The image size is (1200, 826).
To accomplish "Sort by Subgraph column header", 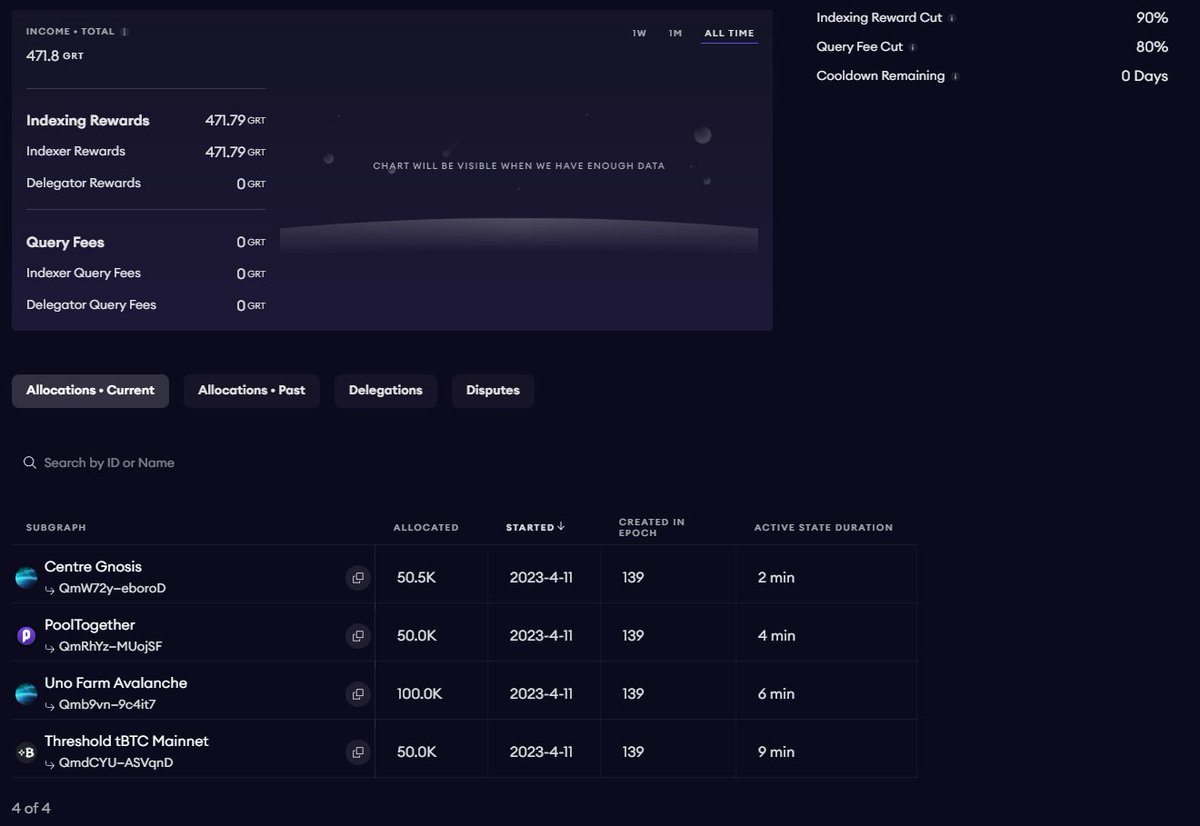I will click(x=56, y=527).
